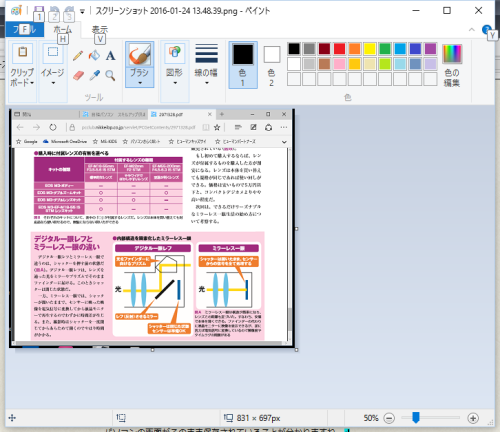Click the Save icon in quick access toolbar
The image size is (500, 432).
click(39, 11)
